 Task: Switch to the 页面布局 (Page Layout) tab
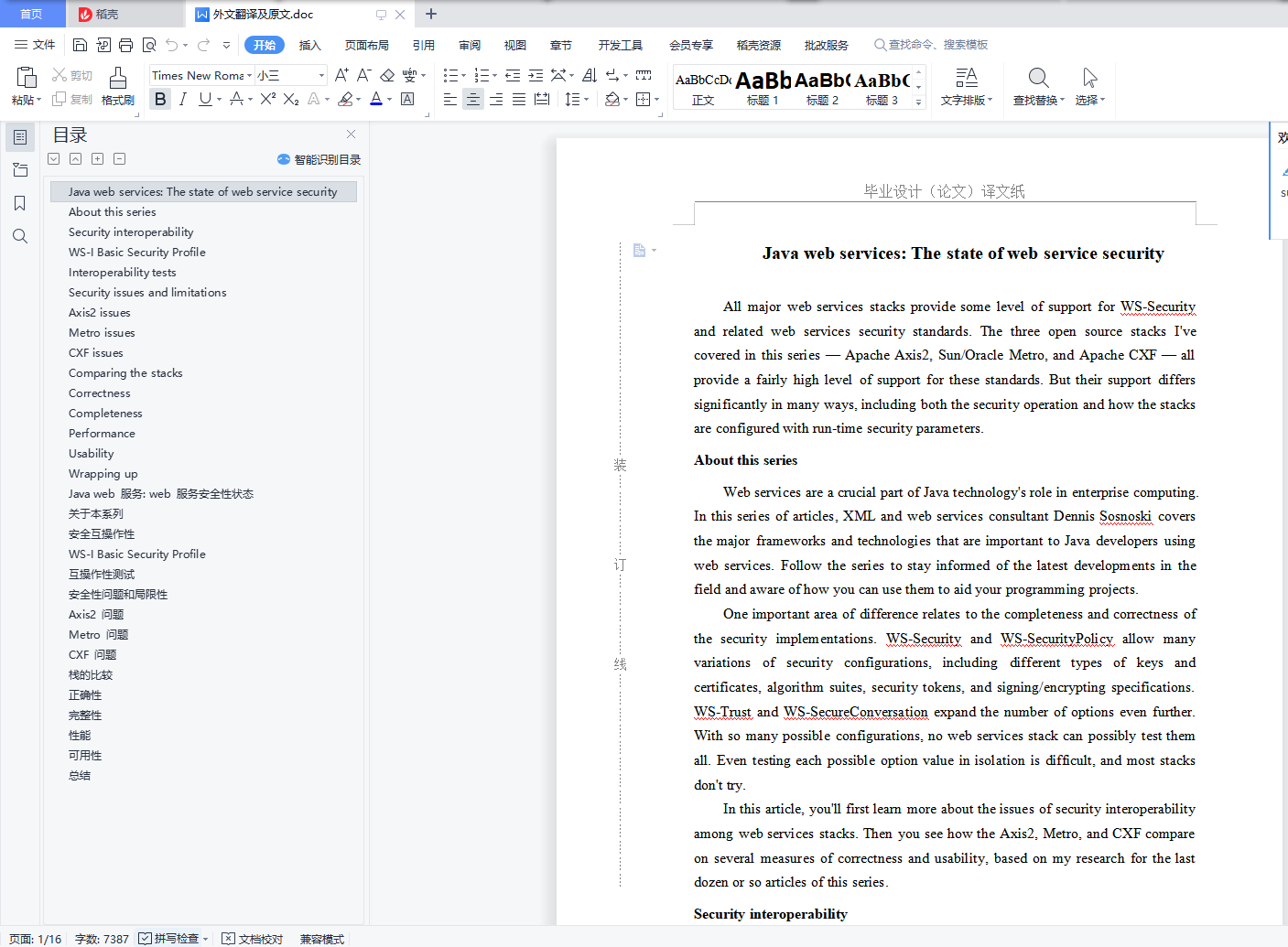pyautogui.click(x=367, y=45)
